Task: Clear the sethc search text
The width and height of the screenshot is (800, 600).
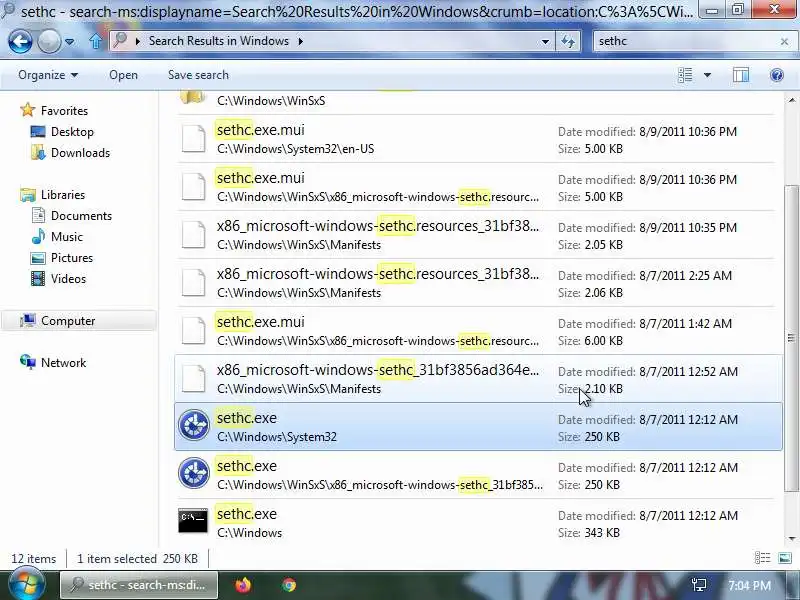Action: 784,41
